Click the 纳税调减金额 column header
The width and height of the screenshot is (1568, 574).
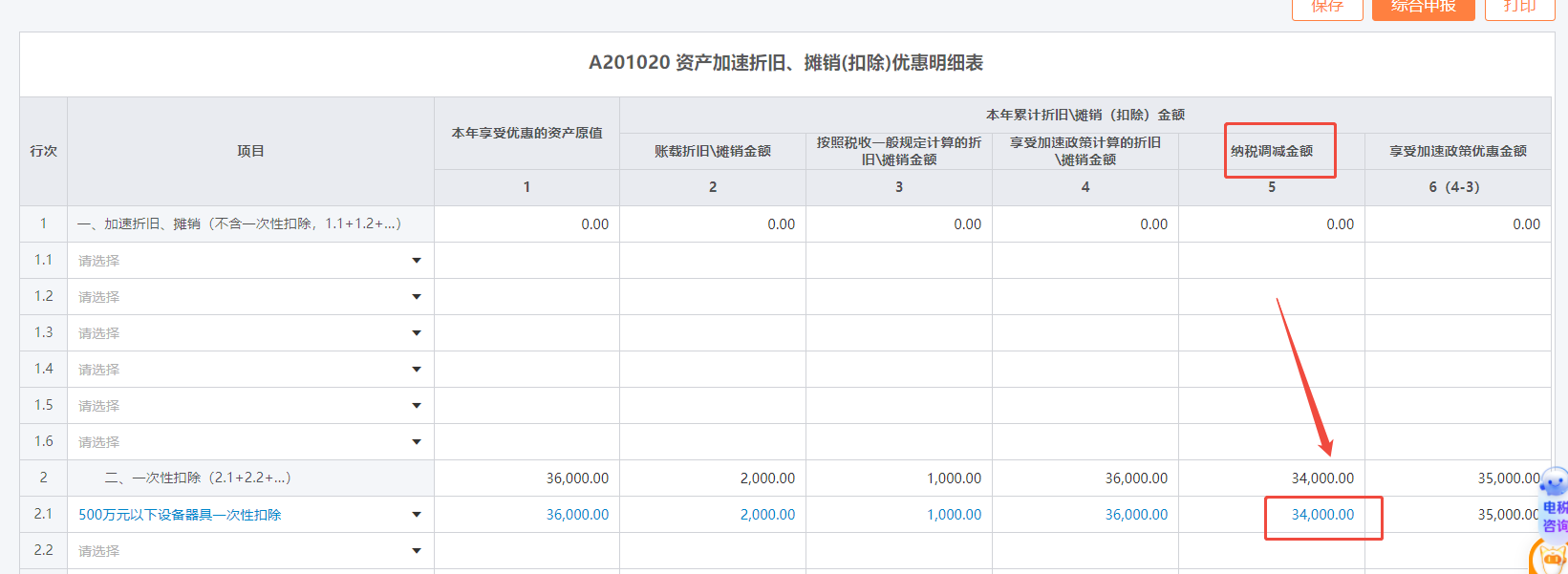[1271, 151]
